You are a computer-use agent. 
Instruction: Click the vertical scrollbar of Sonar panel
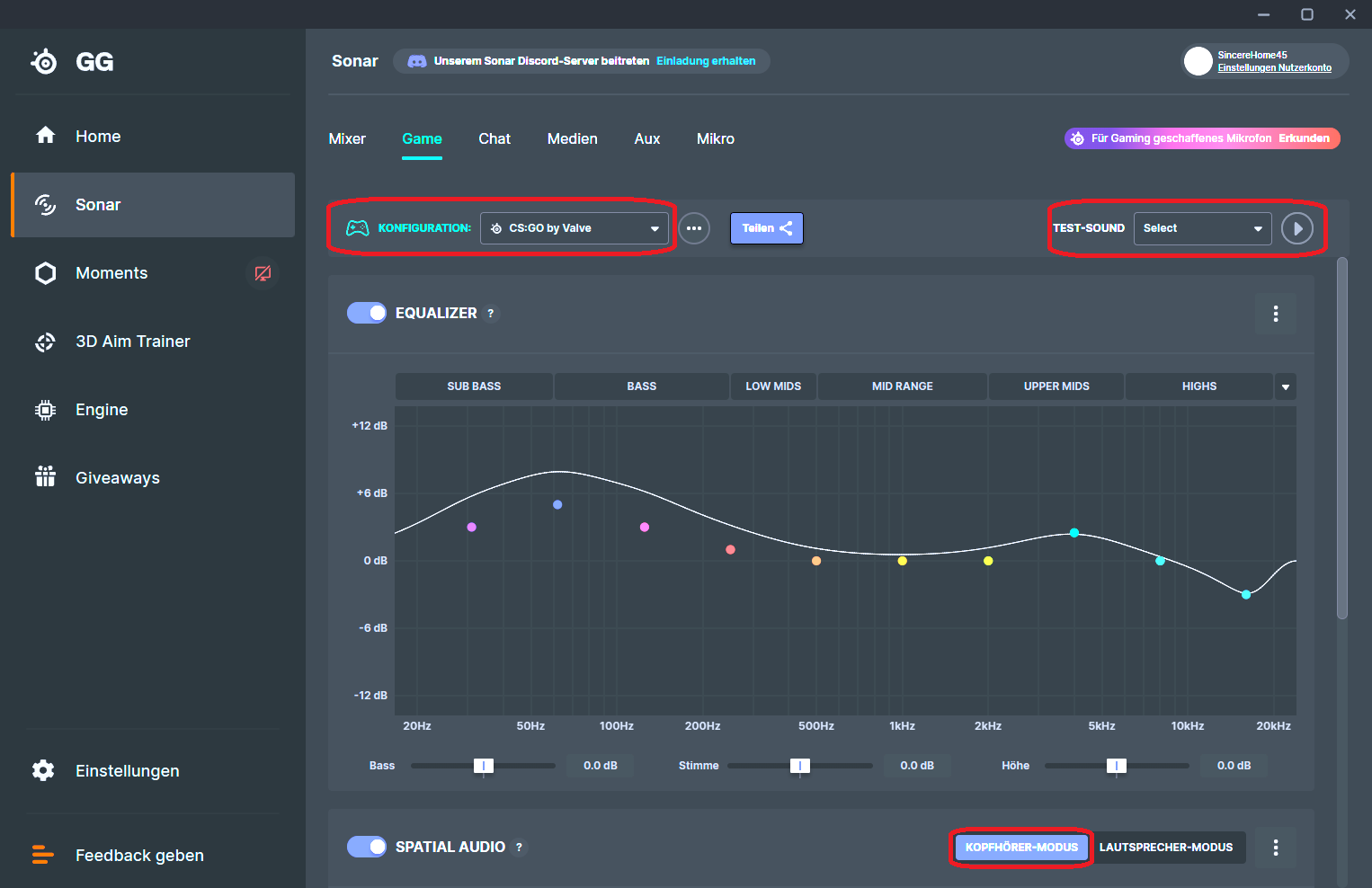tap(1342, 439)
